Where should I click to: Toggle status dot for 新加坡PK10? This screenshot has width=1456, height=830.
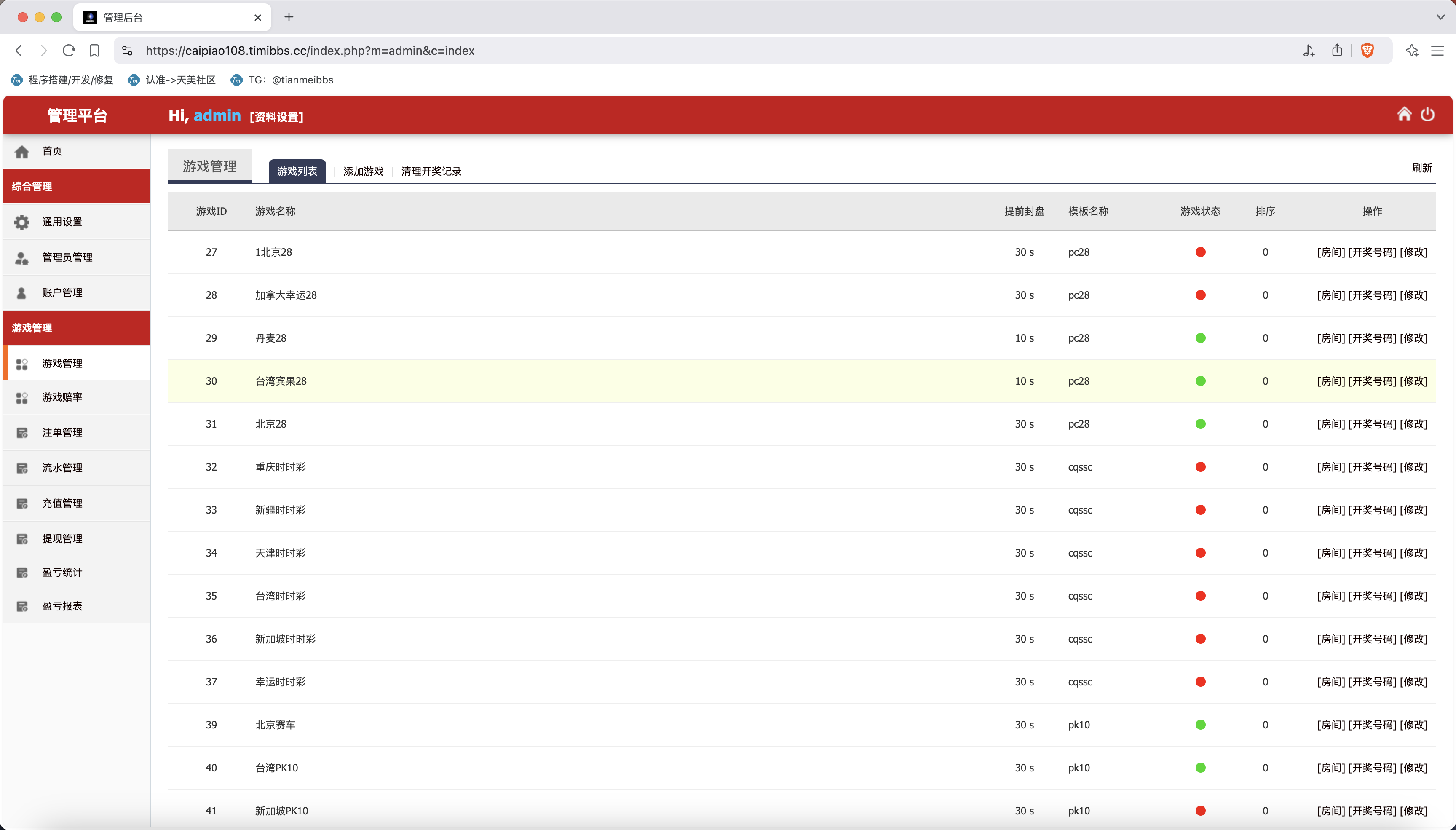pyautogui.click(x=1200, y=811)
